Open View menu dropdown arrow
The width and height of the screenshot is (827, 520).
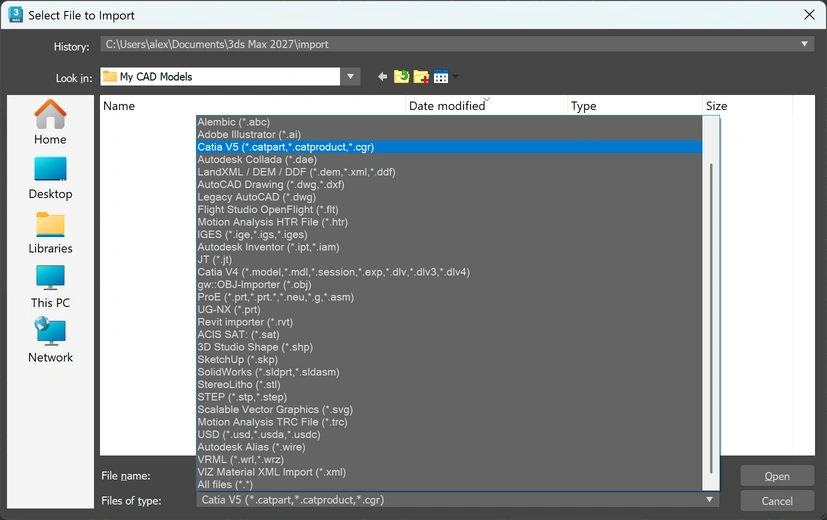[455, 77]
